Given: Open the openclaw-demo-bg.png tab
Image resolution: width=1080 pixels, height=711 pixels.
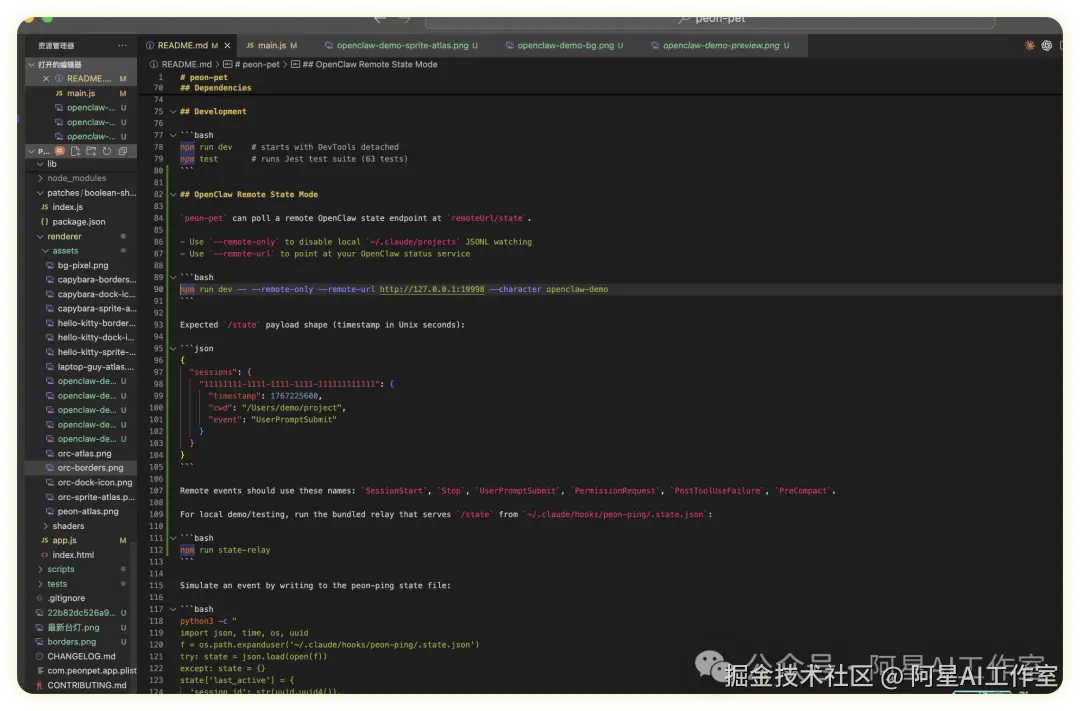Looking at the screenshot, I should point(565,45).
